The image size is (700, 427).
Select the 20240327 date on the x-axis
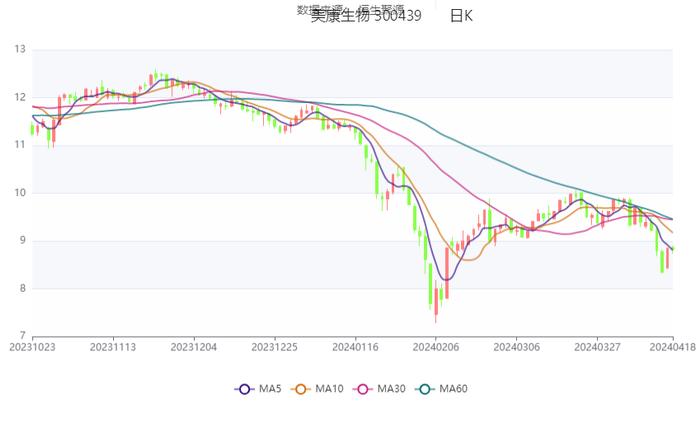click(x=598, y=347)
